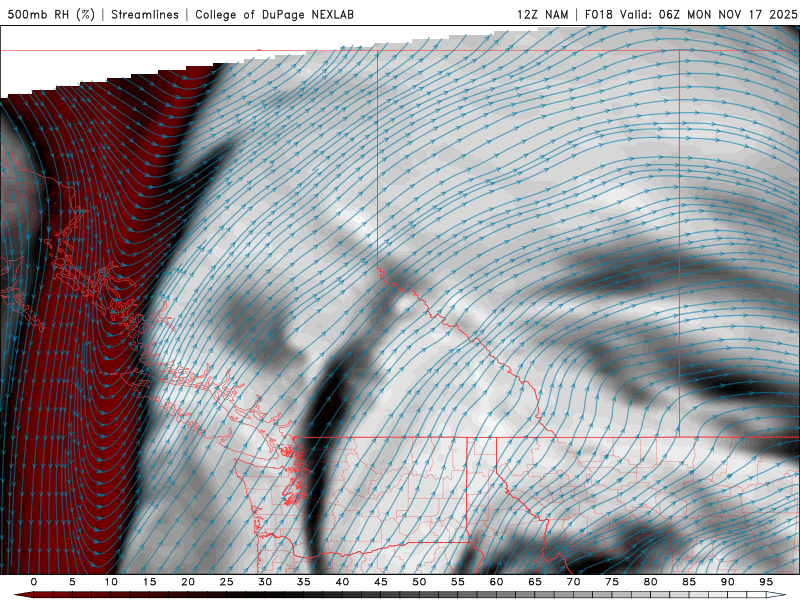The height and width of the screenshot is (600, 800).
Task: Click the "F018" forecast hour text
Action: 598,14
